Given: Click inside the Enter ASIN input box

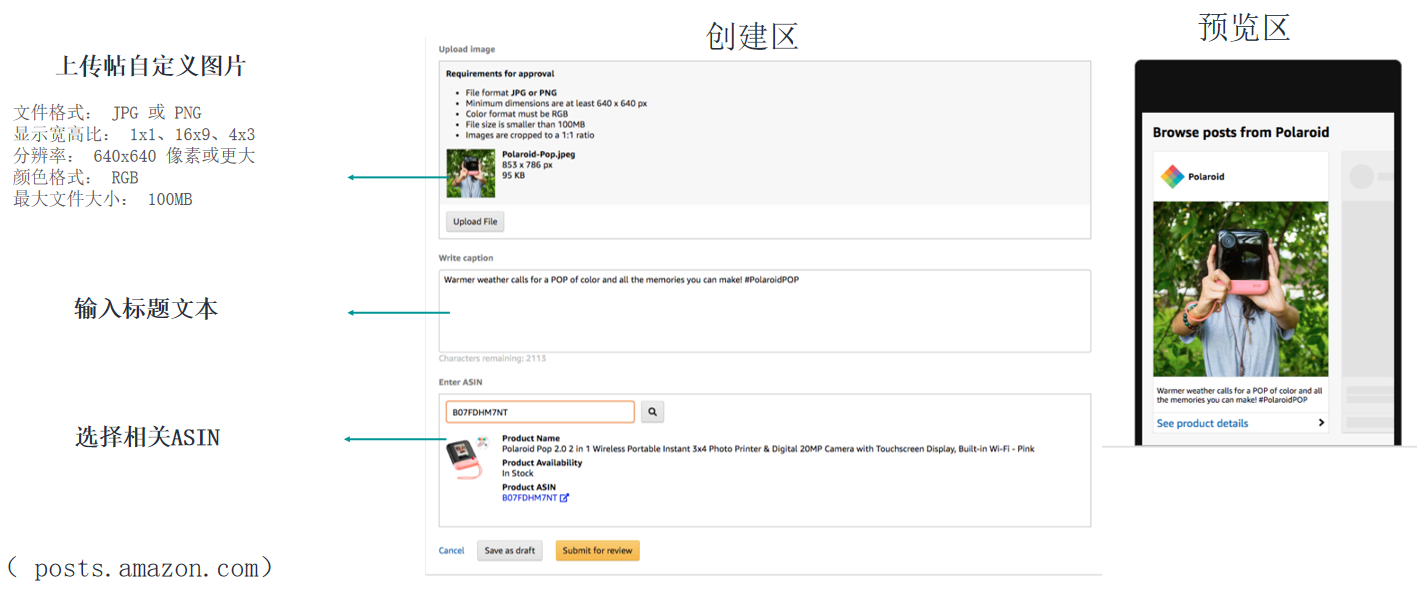Looking at the screenshot, I should [x=540, y=411].
